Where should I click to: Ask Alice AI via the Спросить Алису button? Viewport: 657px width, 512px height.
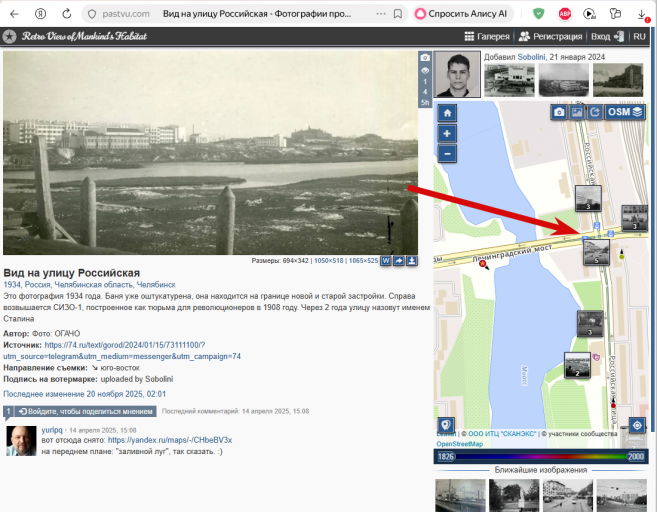pos(461,14)
